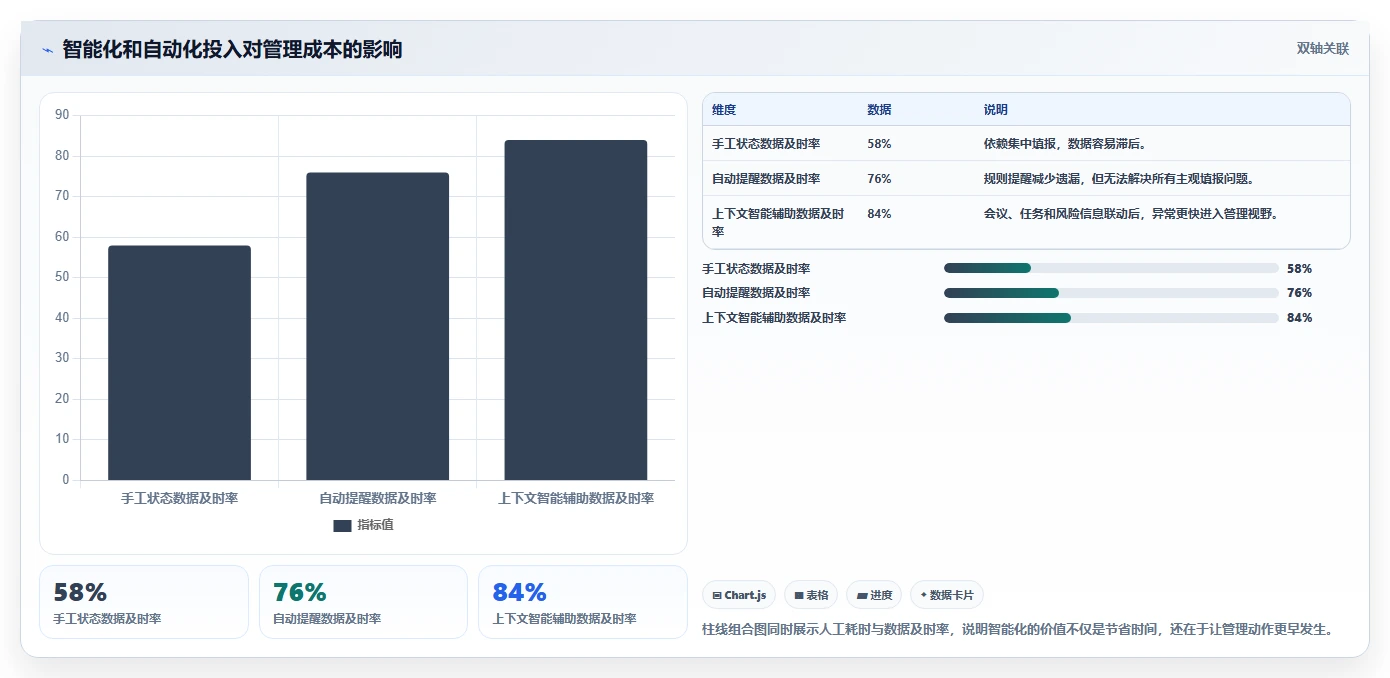Click the 84% value in table
This screenshot has width=1390, height=678.
click(879, 214)
